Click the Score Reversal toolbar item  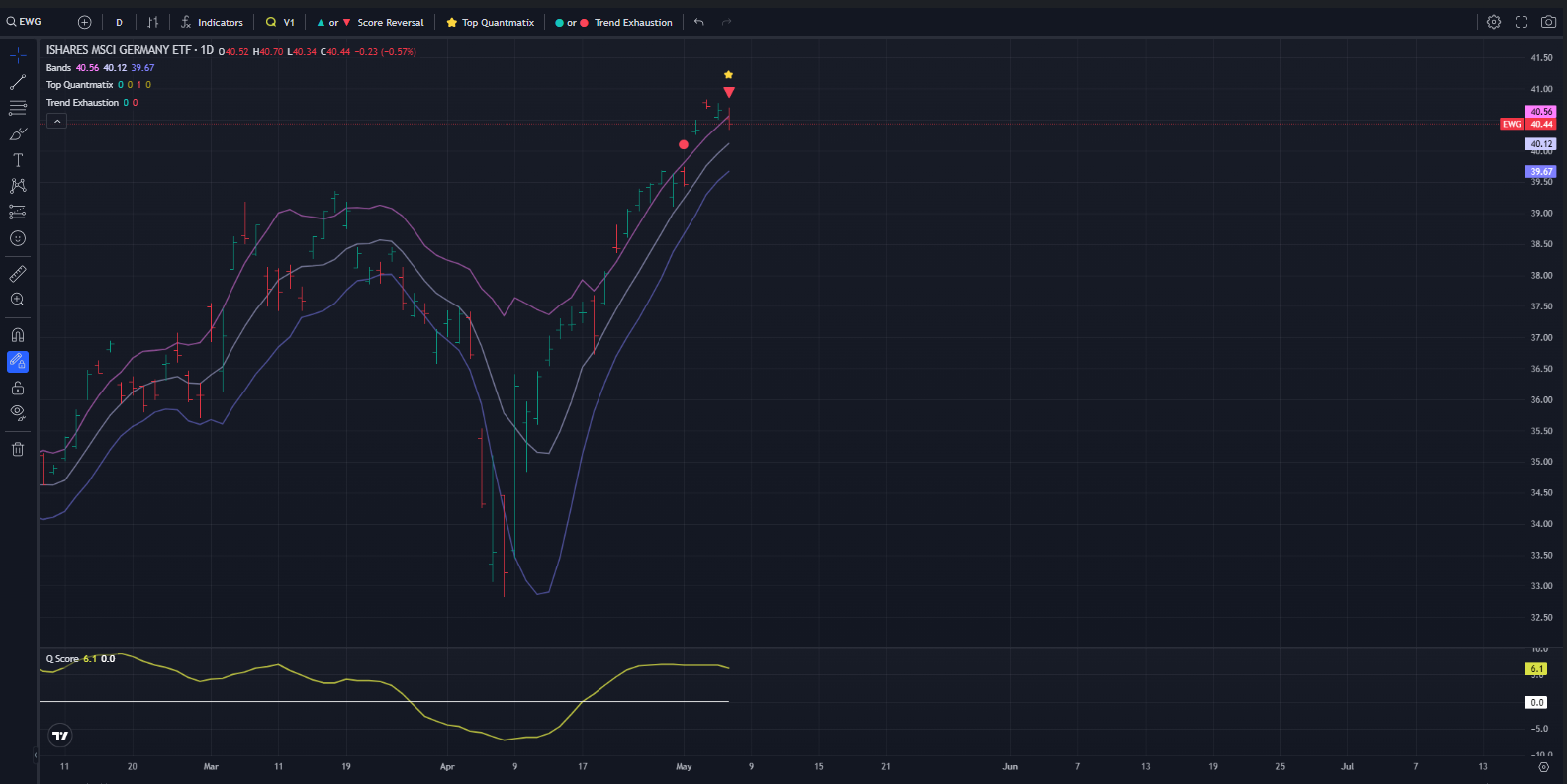370,22
